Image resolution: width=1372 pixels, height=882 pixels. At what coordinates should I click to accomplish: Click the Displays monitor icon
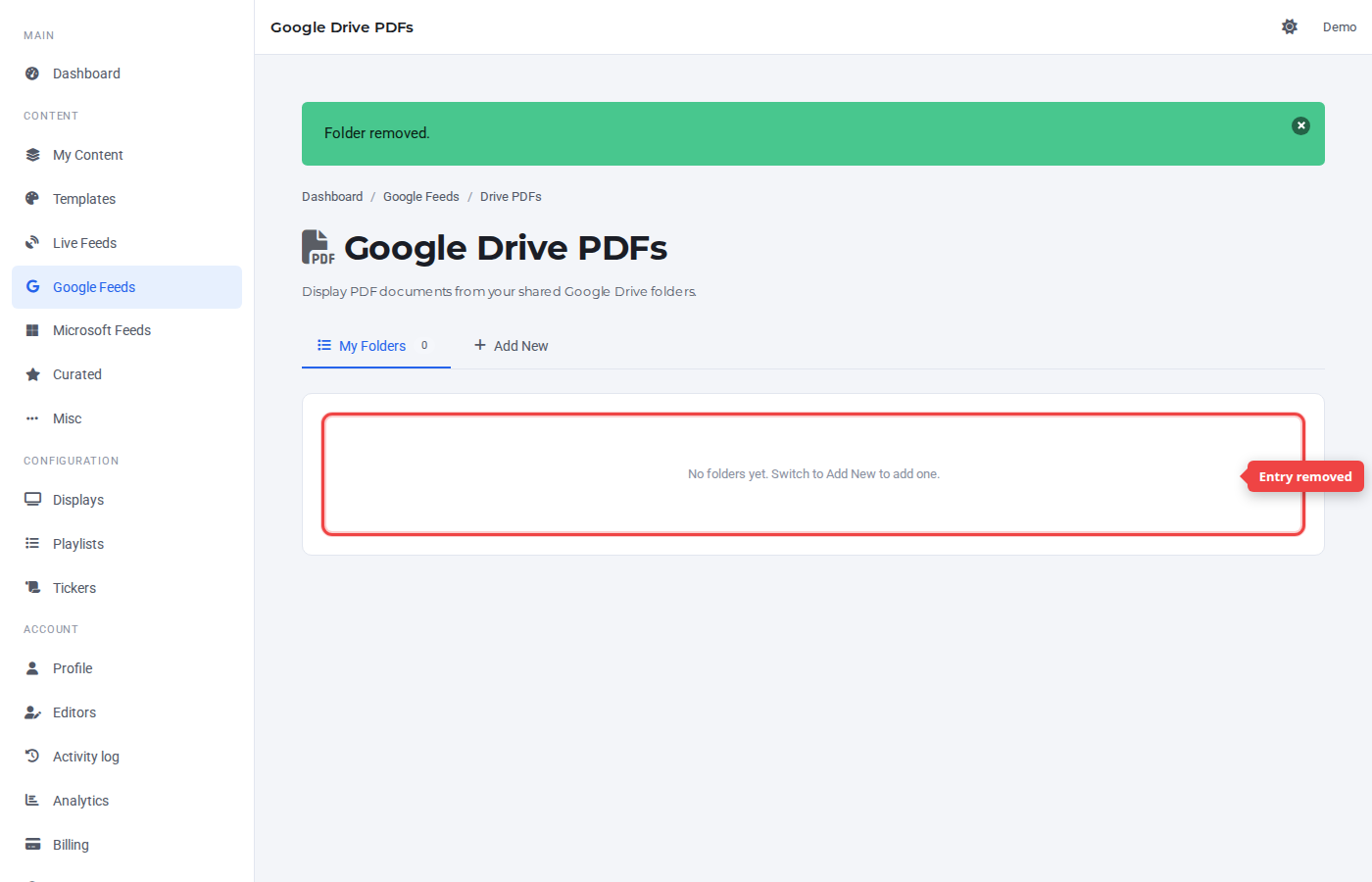(x=32, y=500)
